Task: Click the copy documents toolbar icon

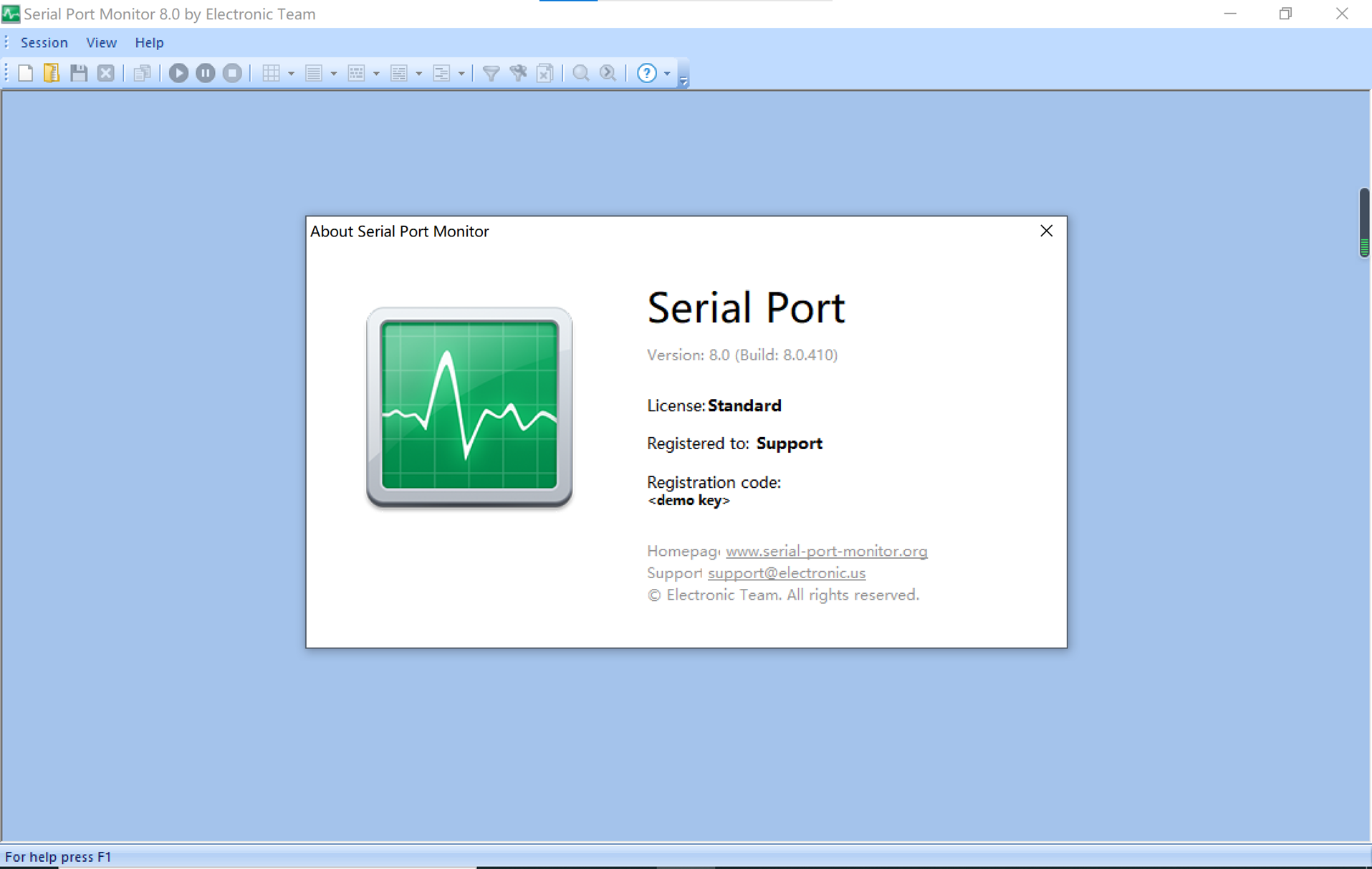Action: point(142,73)
